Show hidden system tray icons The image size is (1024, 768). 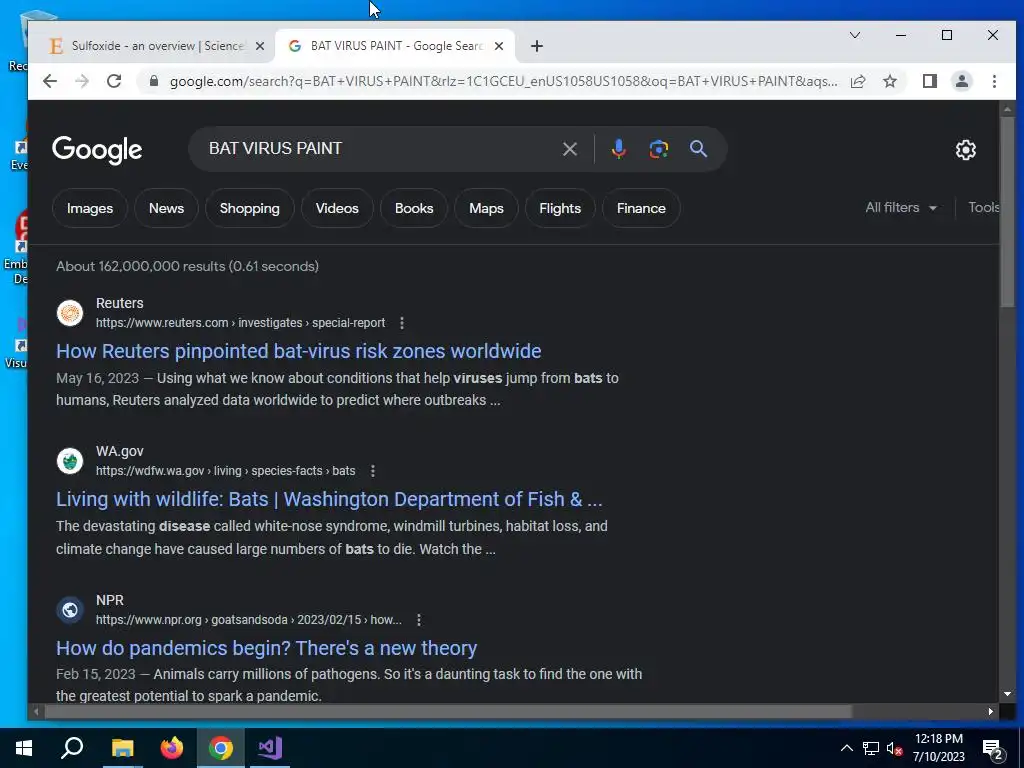[x=846, y=748]
